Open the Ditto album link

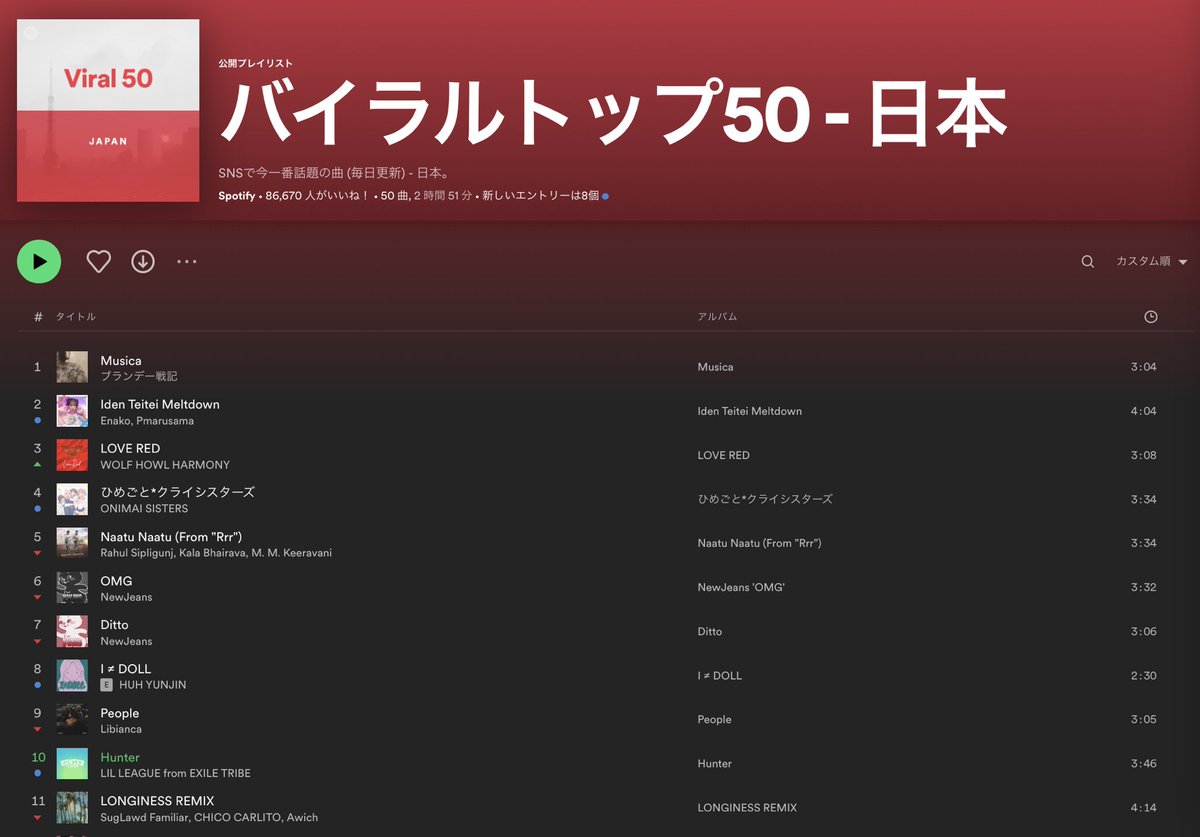(709, 631)
